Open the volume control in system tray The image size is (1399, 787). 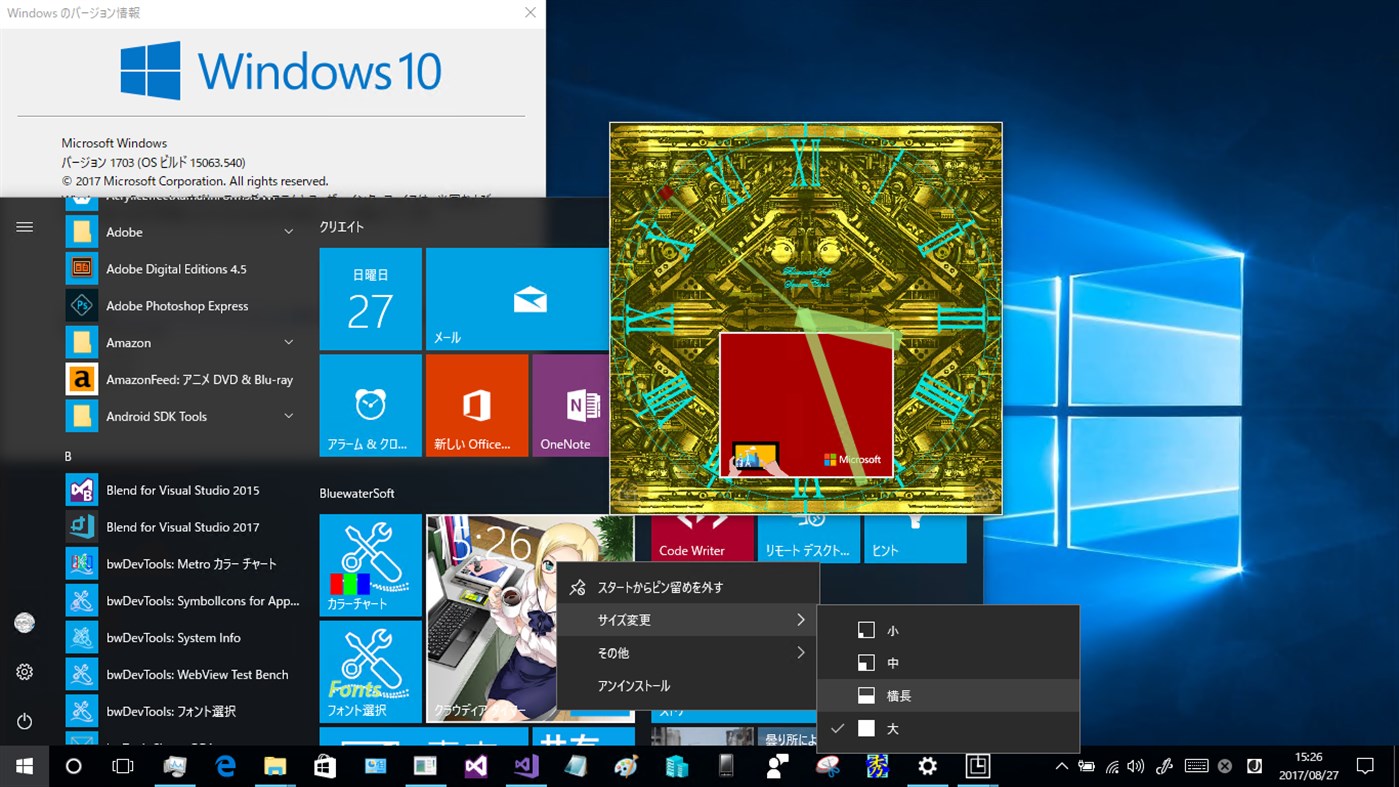pyautogui.click(x=1136, y=767)
